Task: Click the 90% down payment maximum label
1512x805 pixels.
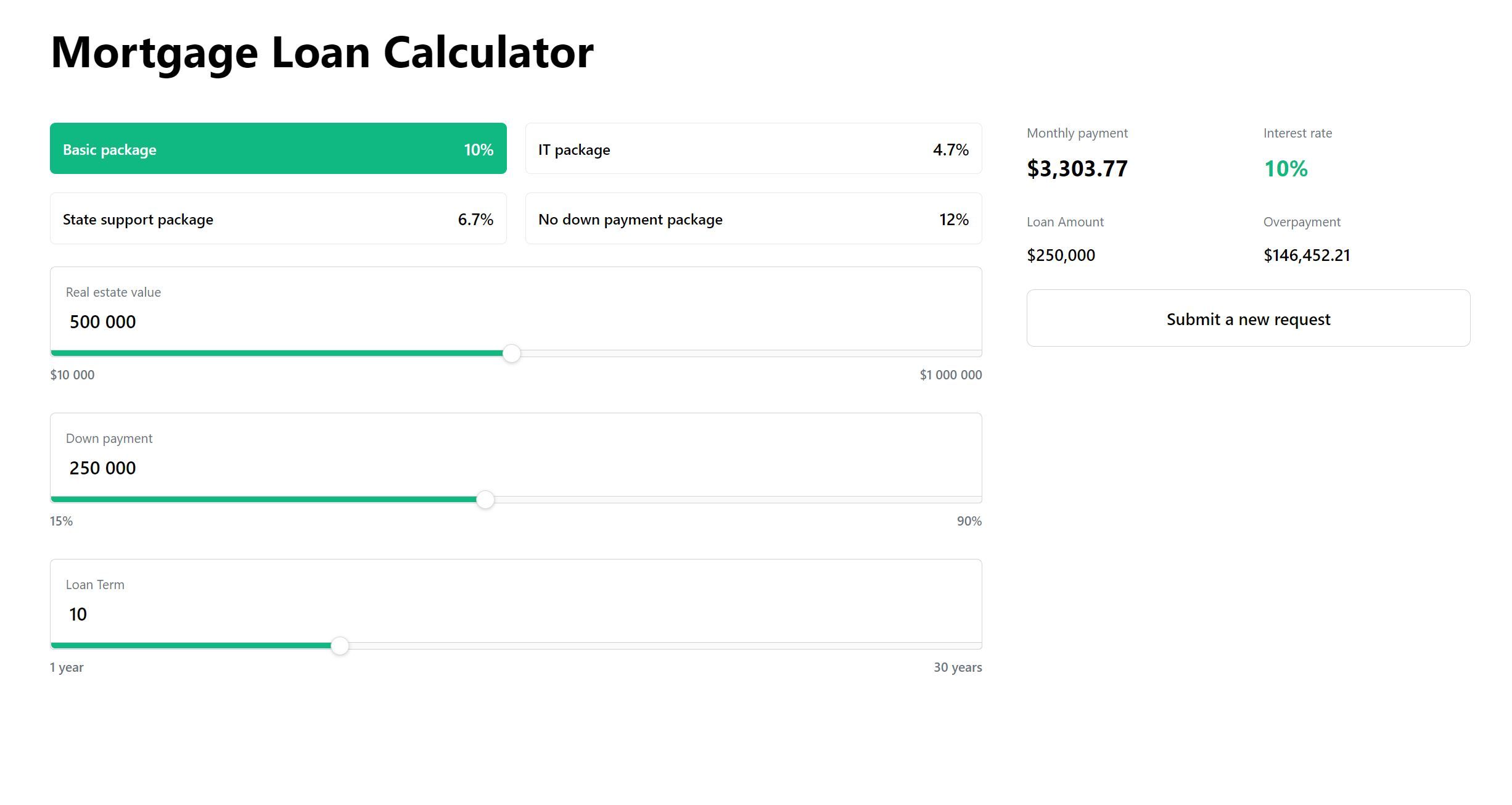Action: coord(969,521)
